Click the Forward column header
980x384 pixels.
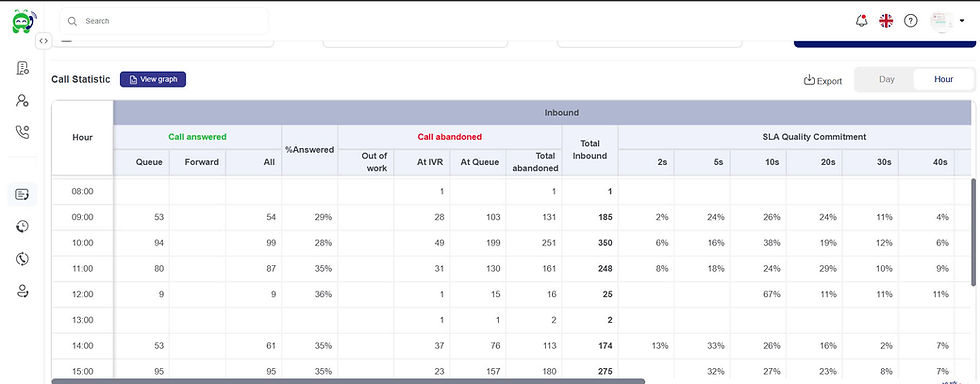[x=198, y=162]
